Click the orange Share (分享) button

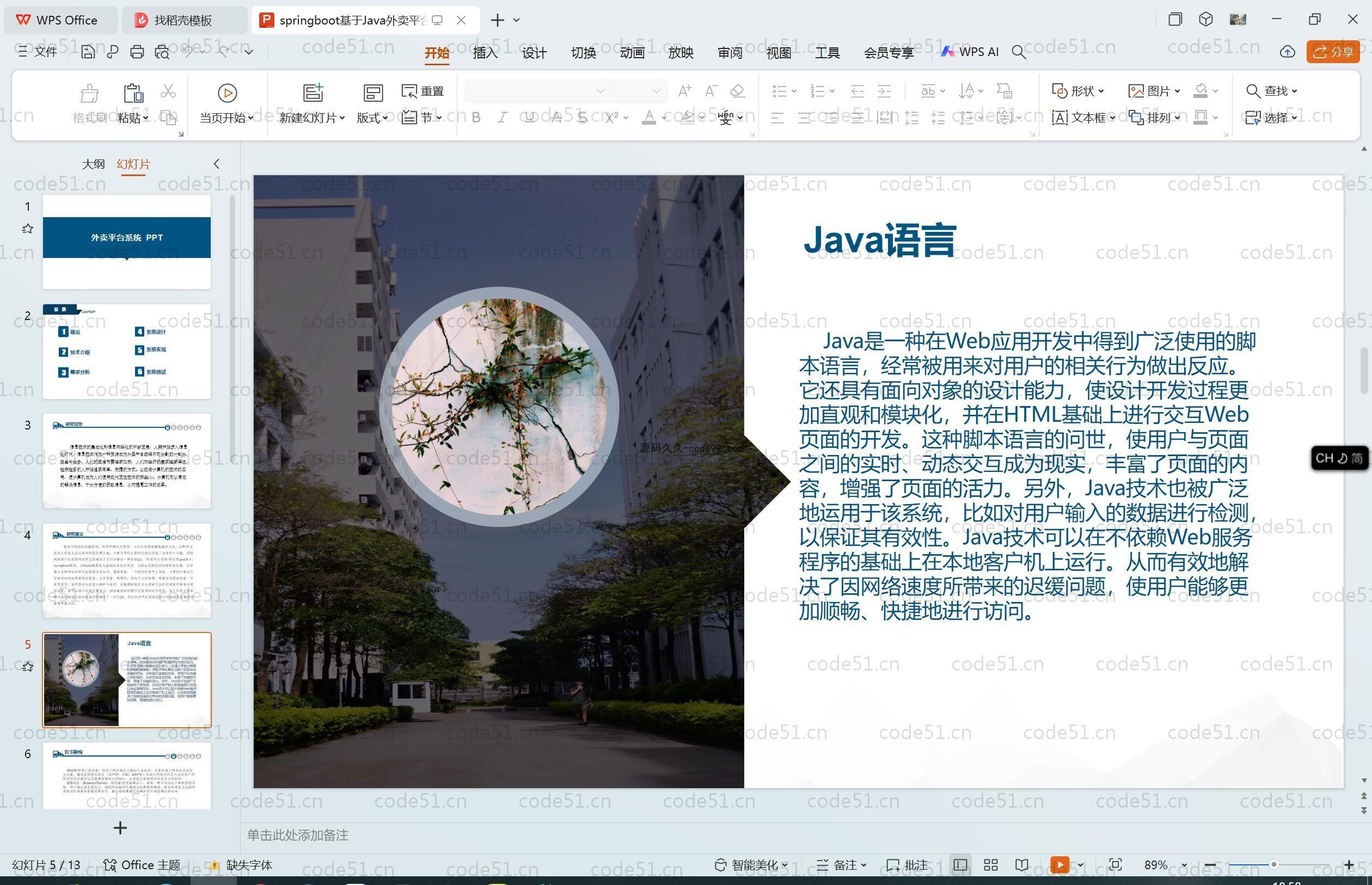1333,52
